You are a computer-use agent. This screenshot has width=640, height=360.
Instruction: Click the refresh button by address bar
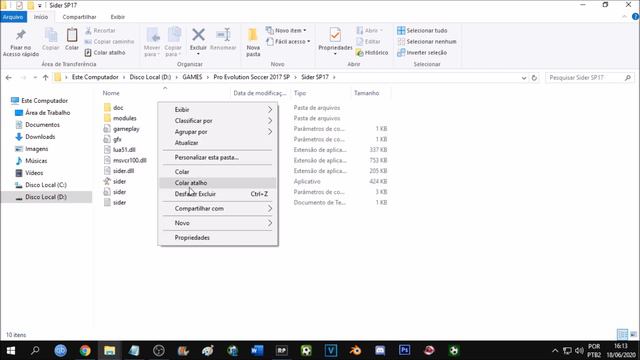tap(534, 78)
